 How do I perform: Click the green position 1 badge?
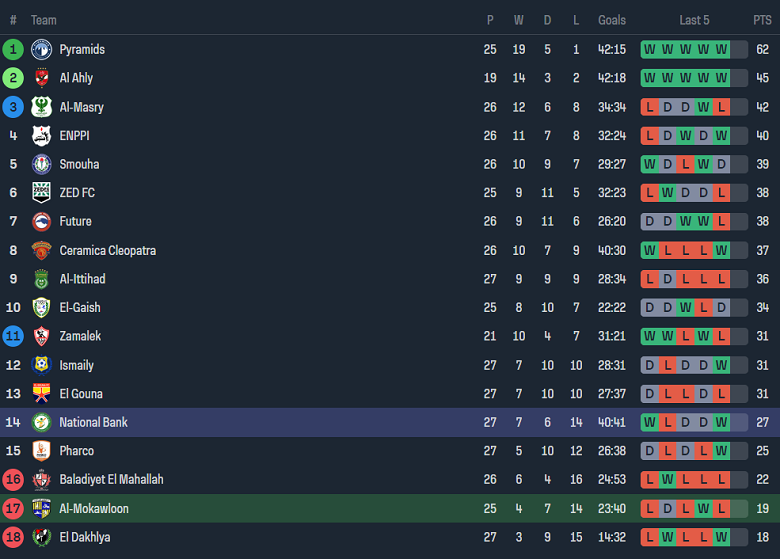click(13, 49)
